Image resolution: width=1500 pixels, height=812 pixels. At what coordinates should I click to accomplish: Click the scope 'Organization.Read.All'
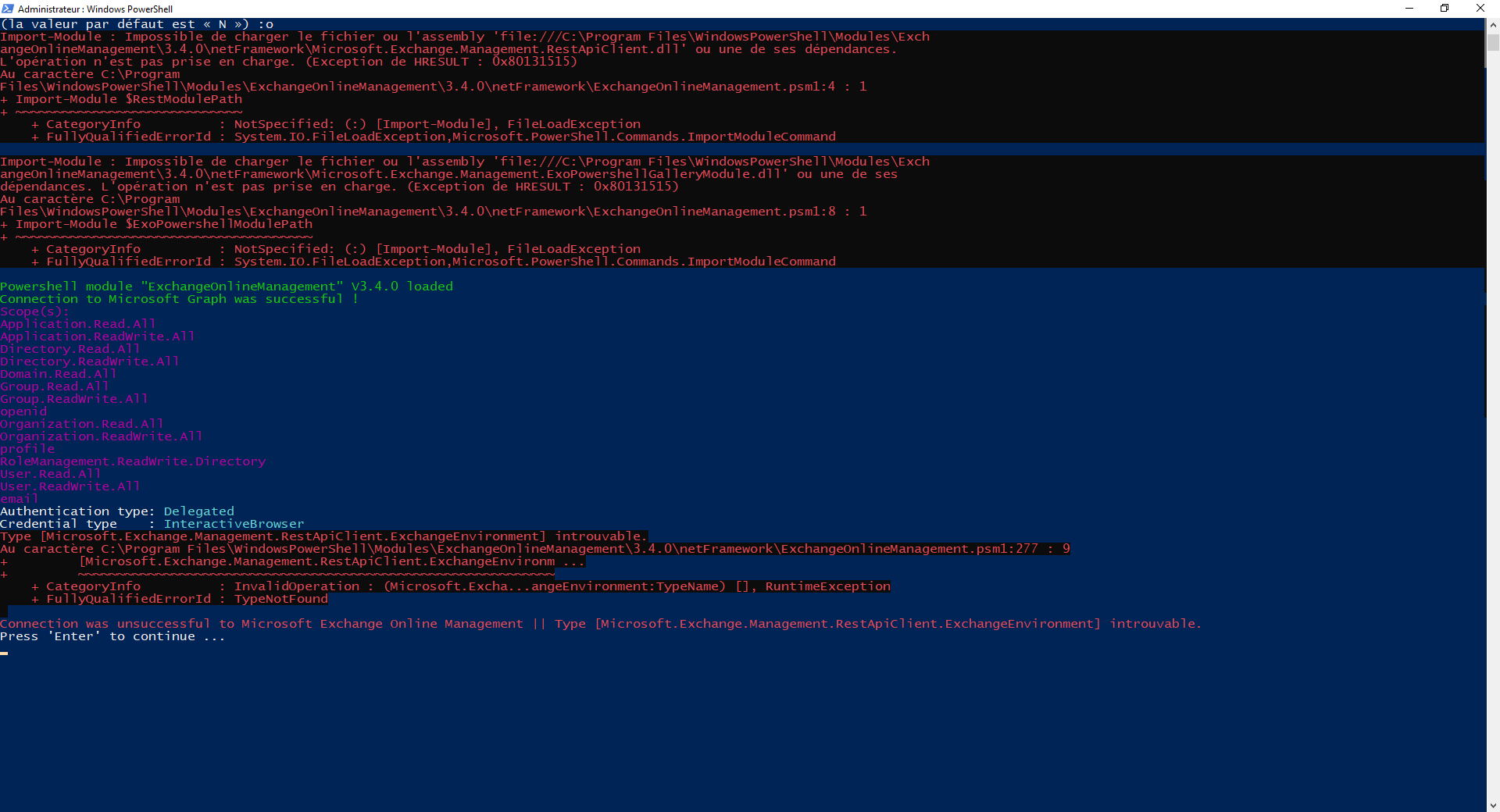point(82,424)
